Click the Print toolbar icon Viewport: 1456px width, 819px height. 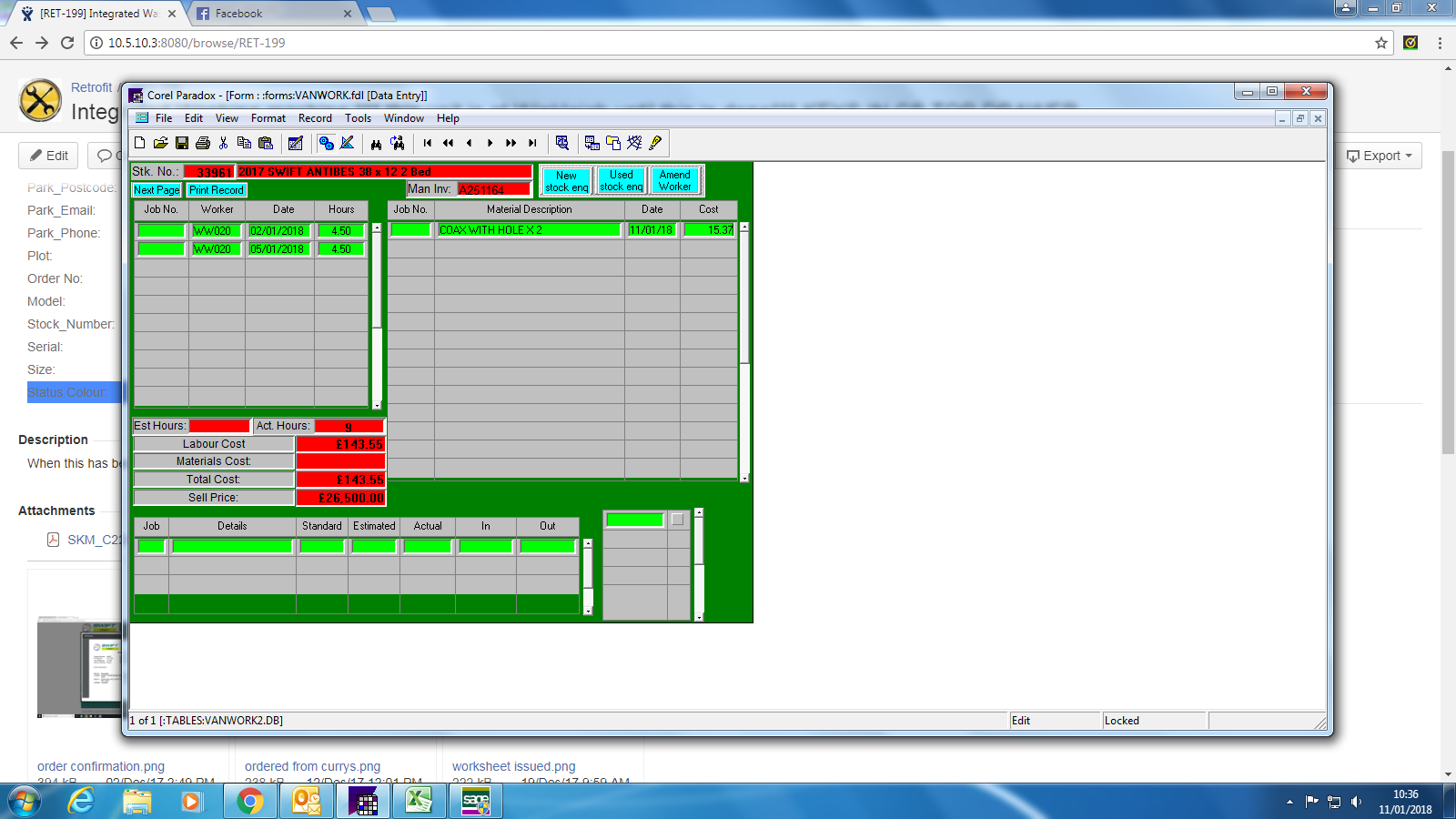(203, 143)
